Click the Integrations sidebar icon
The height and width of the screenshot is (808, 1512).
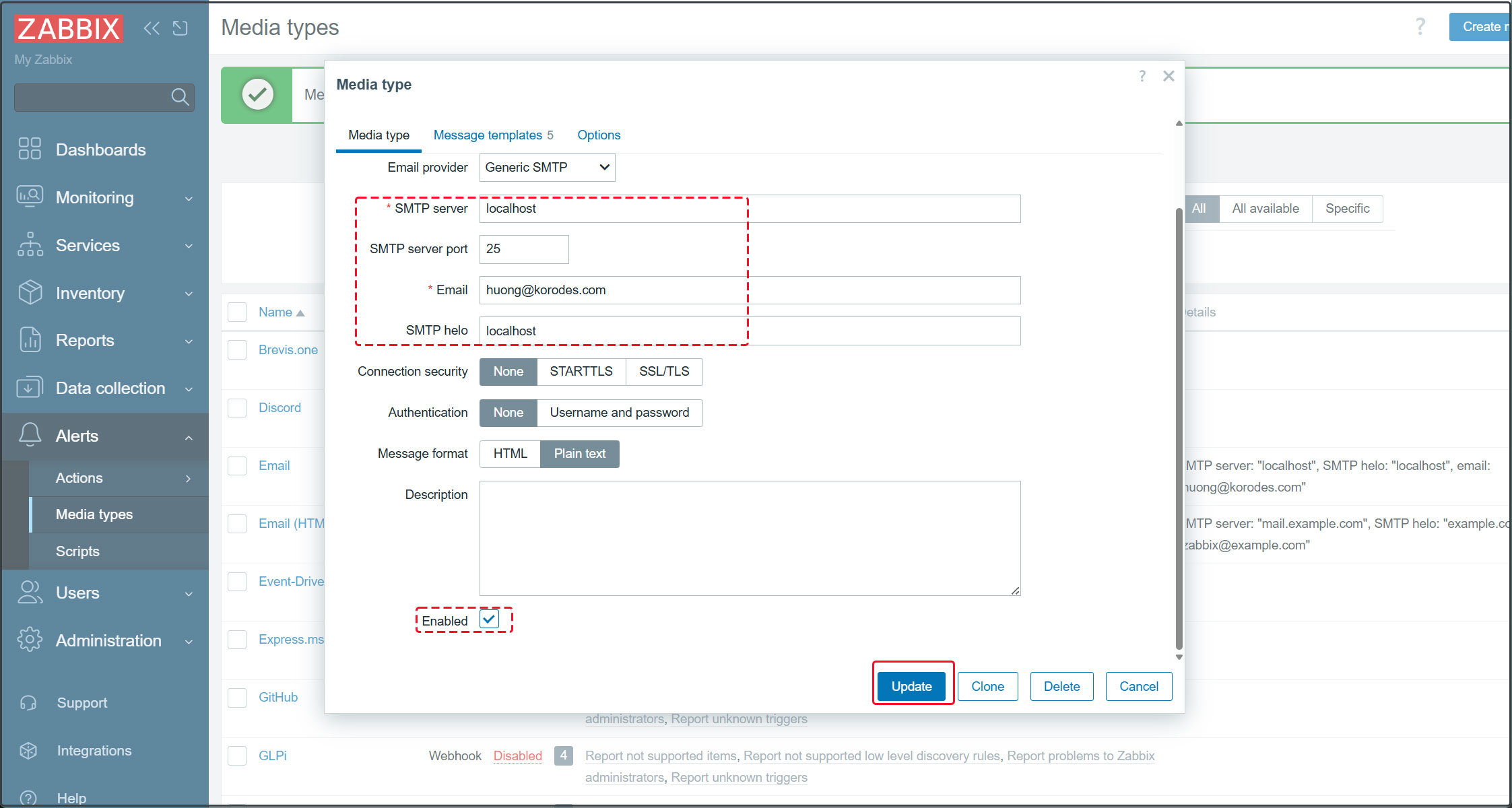pyautogui.click(x=28, y=750)
